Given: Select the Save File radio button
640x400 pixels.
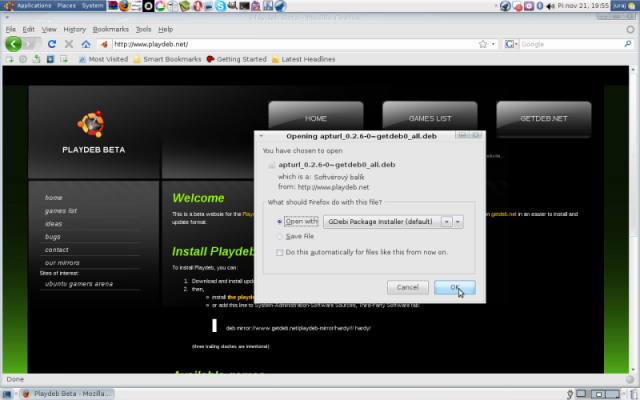Looking at the screenshot, I should (x=280, y=236).
